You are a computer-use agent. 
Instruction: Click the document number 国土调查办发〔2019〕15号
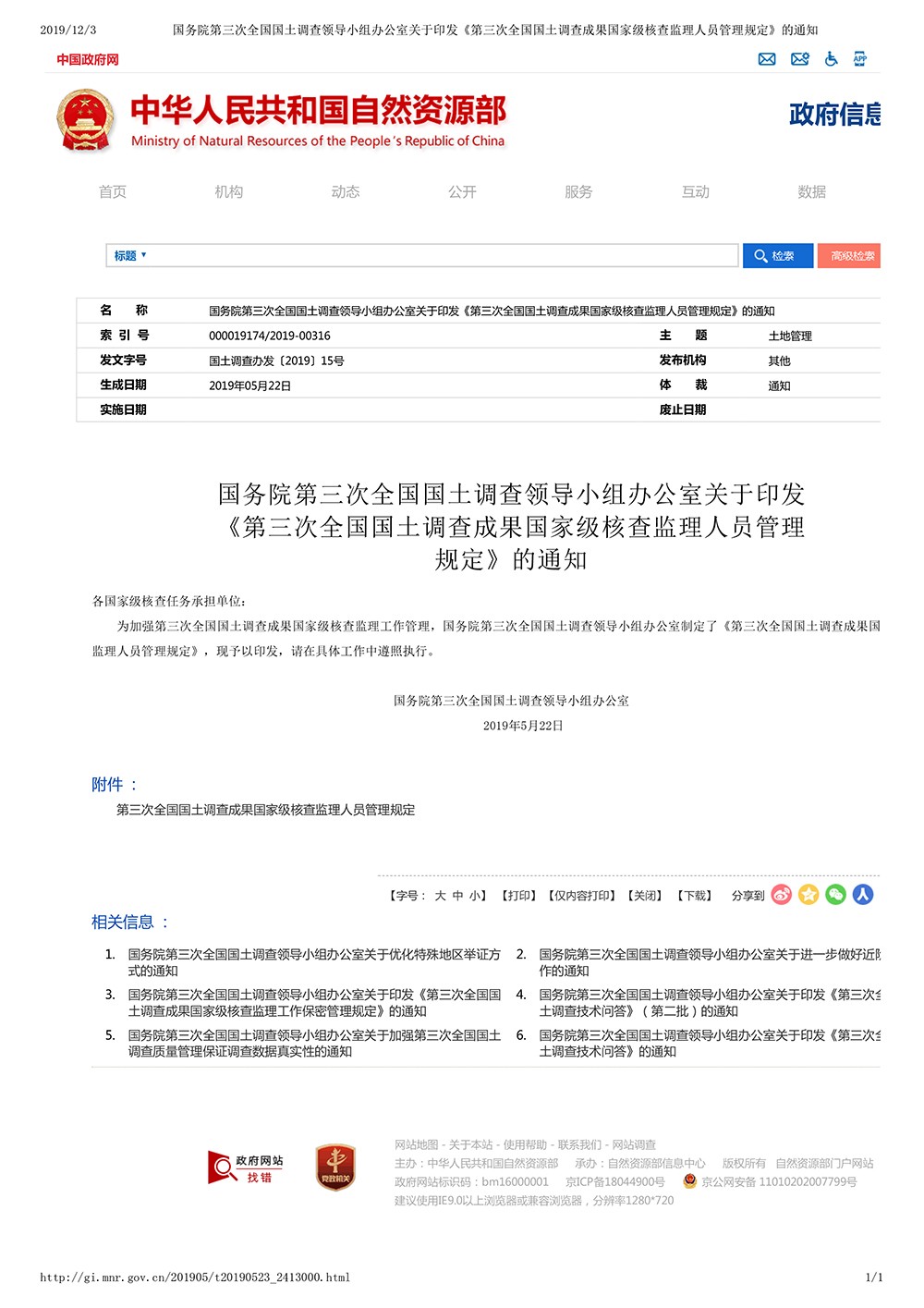coord(276,361)
